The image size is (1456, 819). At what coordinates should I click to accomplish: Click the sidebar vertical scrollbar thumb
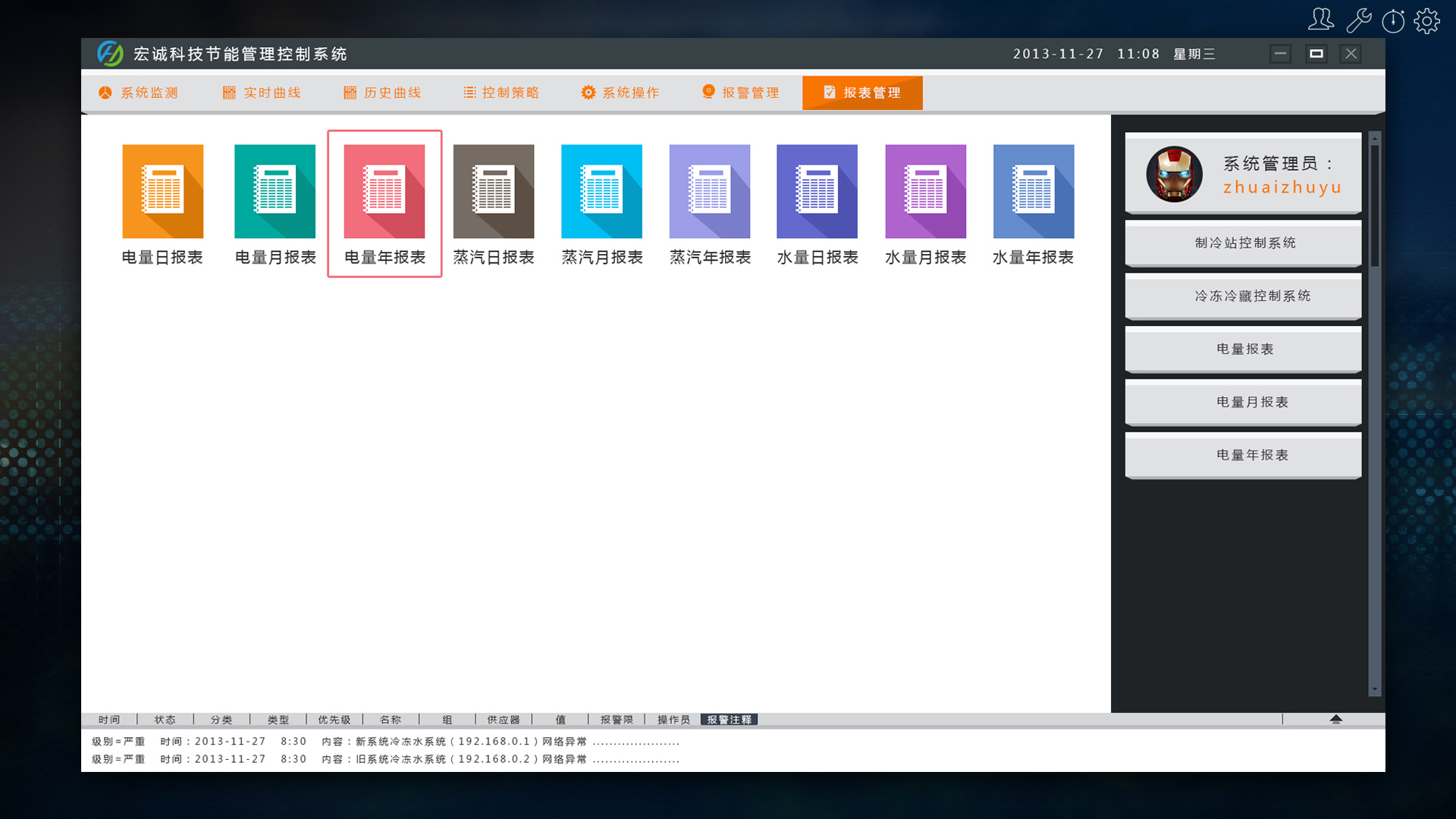tap(1375, 205)
